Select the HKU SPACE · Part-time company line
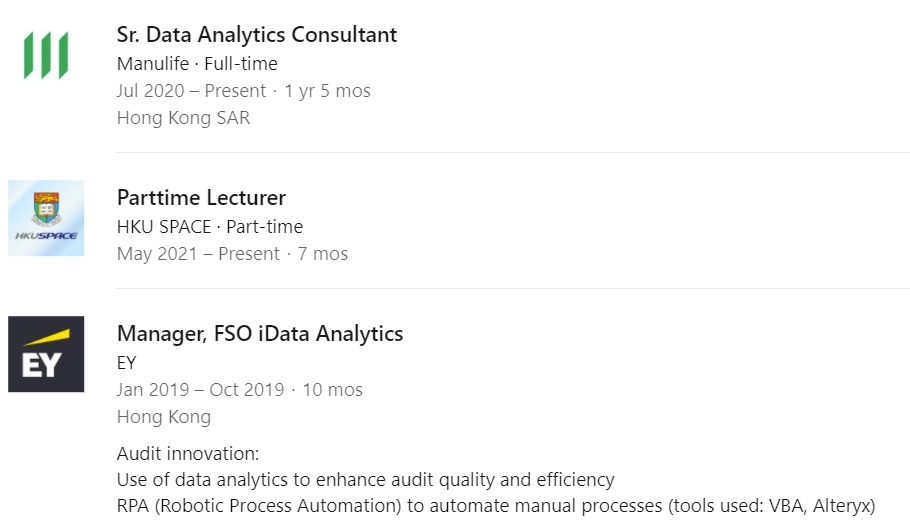 pos(210,226)
